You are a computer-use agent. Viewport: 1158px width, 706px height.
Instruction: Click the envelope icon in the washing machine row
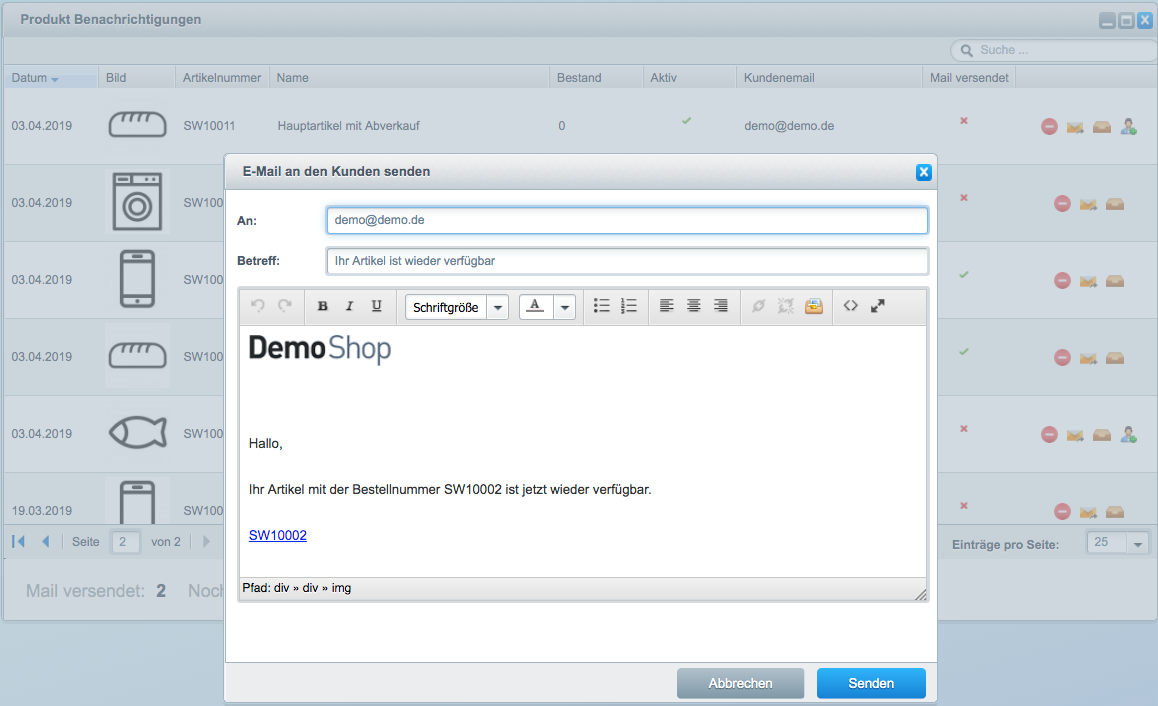(x=1089, y=204)
